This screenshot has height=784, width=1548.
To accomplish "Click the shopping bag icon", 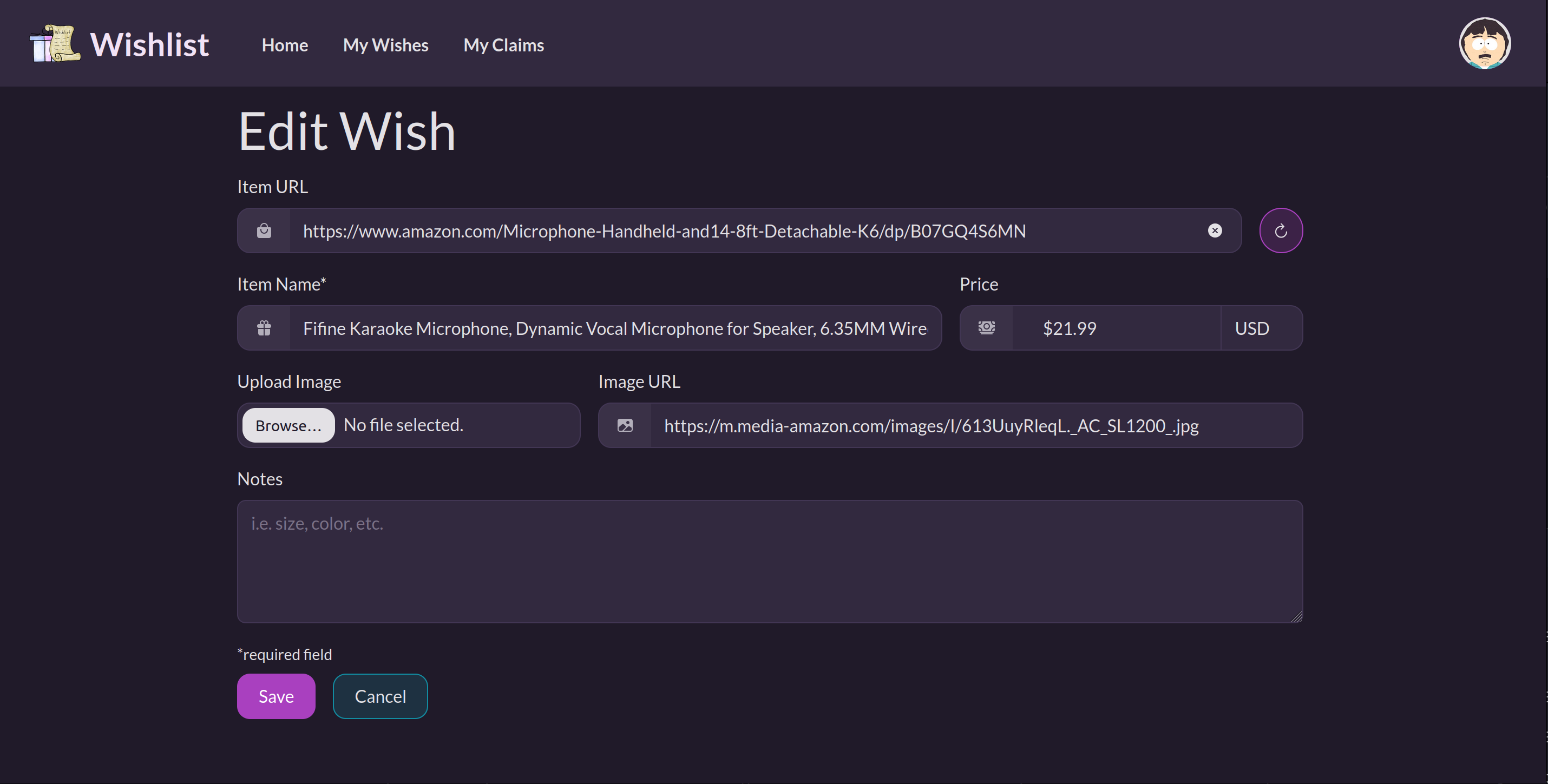I will 264,230.
